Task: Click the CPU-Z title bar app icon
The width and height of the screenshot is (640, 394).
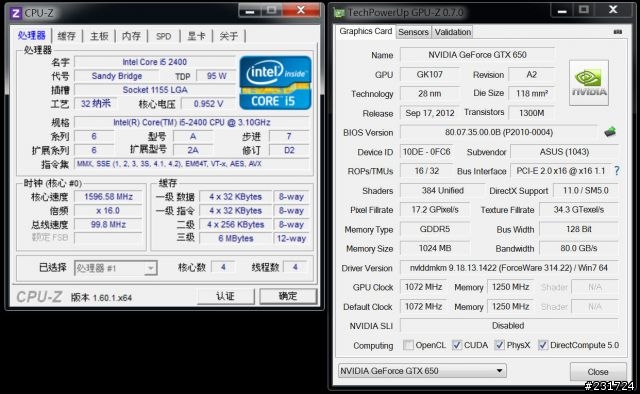Action: point(16,13)
